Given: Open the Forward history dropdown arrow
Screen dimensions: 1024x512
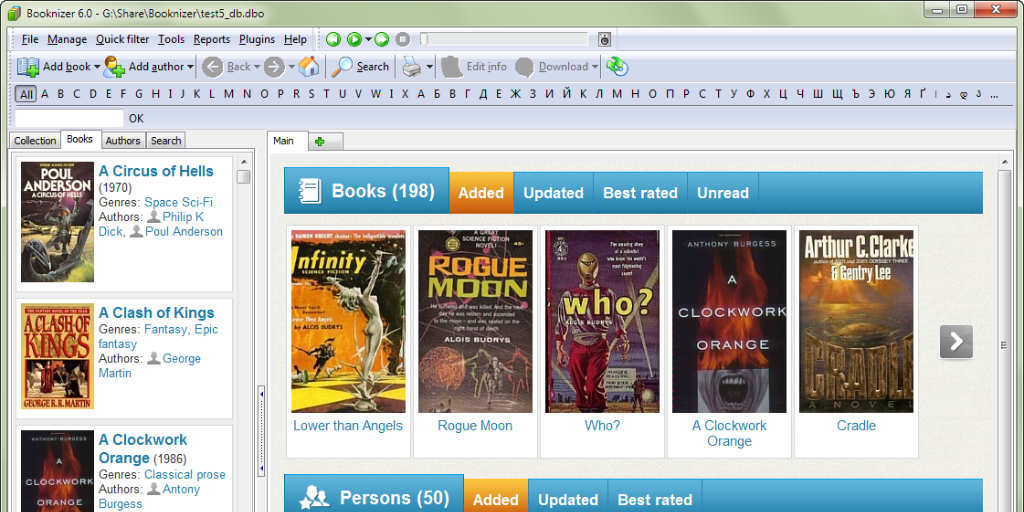Looking at the screenshot, I should (291, 67).
